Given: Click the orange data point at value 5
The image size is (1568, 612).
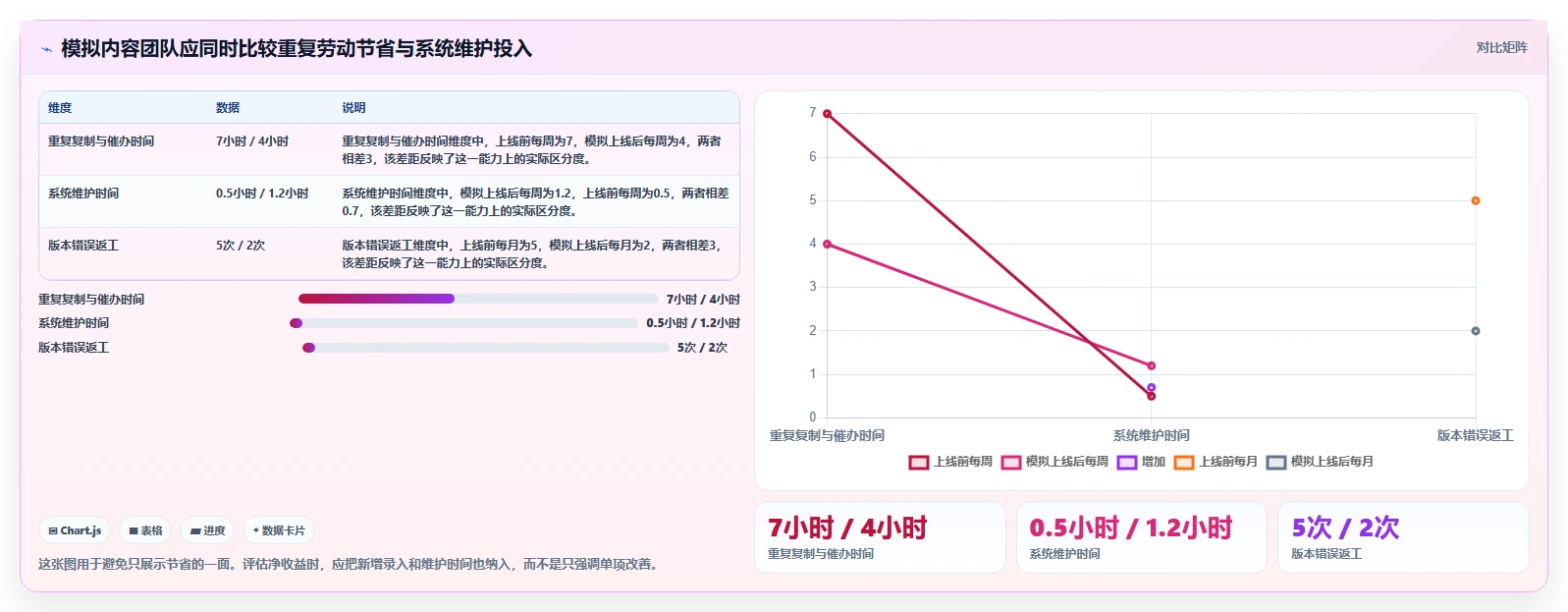Looking at the screenshot, I should click(x=1476, y=200).
